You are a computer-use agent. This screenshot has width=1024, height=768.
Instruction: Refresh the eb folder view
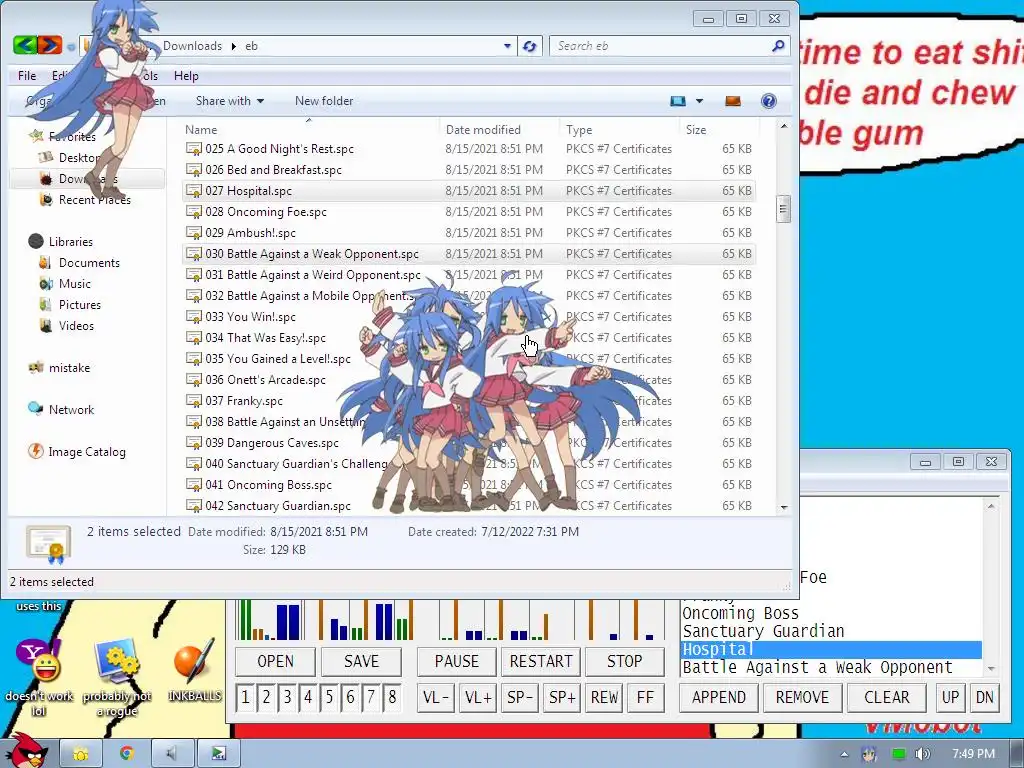coord(530,46)
